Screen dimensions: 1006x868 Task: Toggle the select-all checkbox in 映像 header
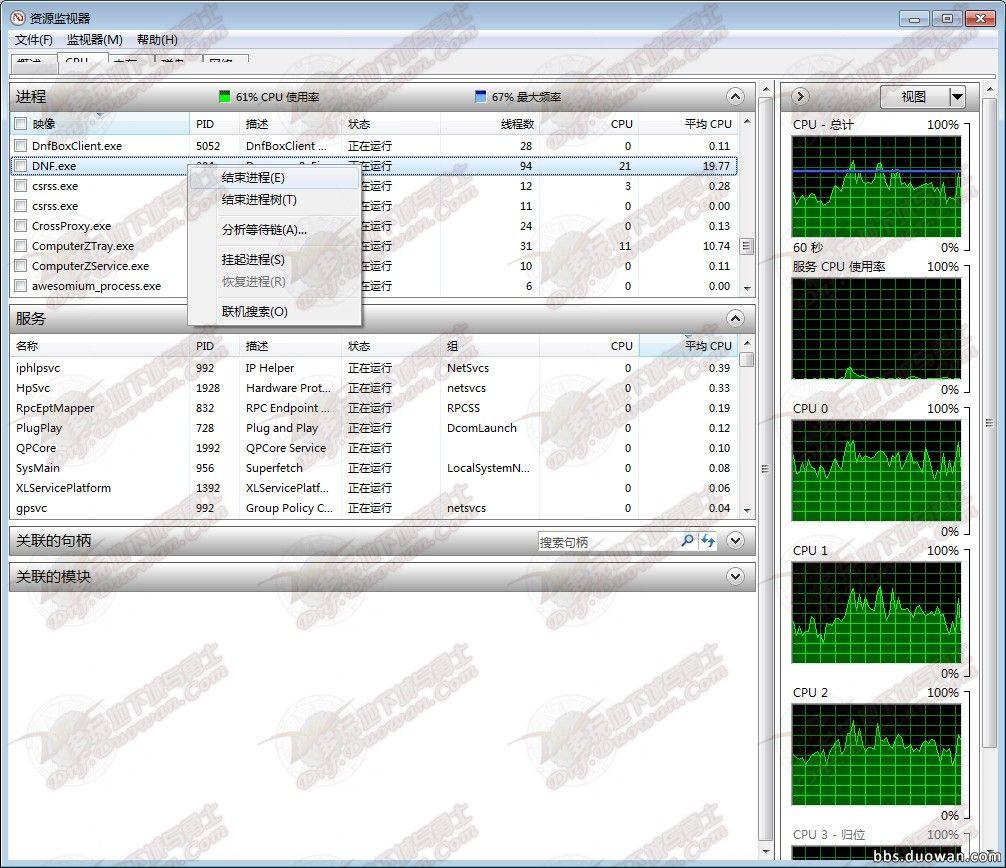20,124
